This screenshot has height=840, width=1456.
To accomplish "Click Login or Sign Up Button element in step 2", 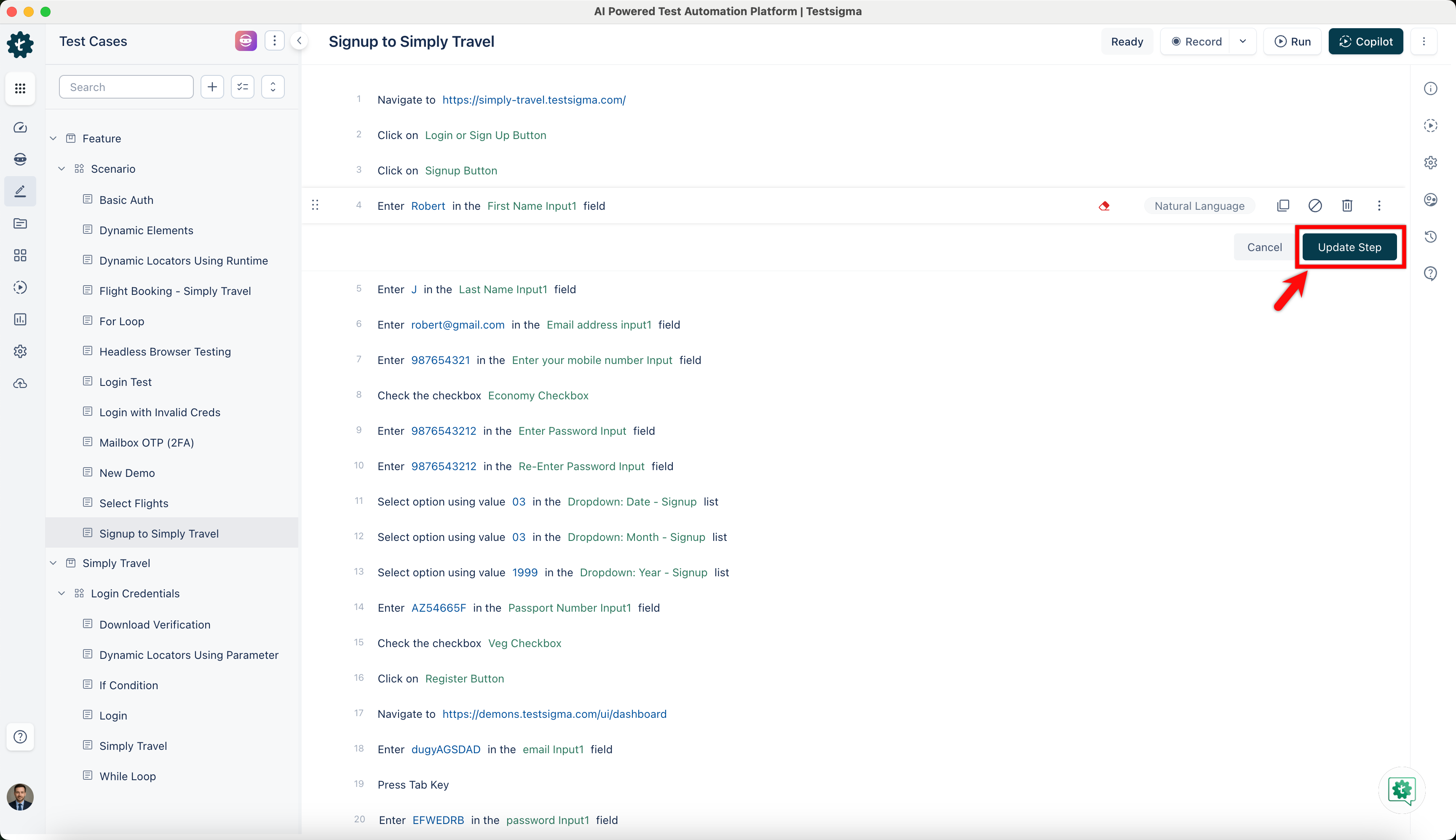I will tap(485, 135).
